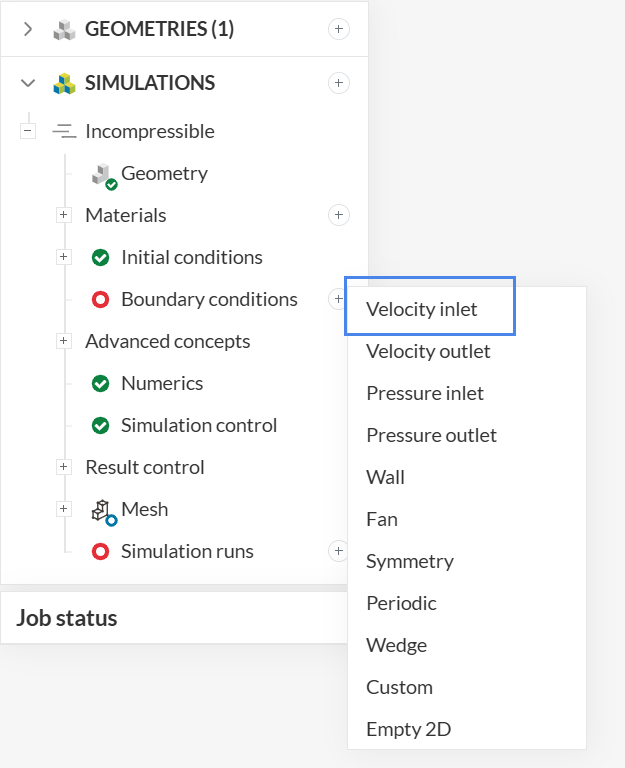
Task: Click the add icon beside Materials
Action: pos(339,215)
